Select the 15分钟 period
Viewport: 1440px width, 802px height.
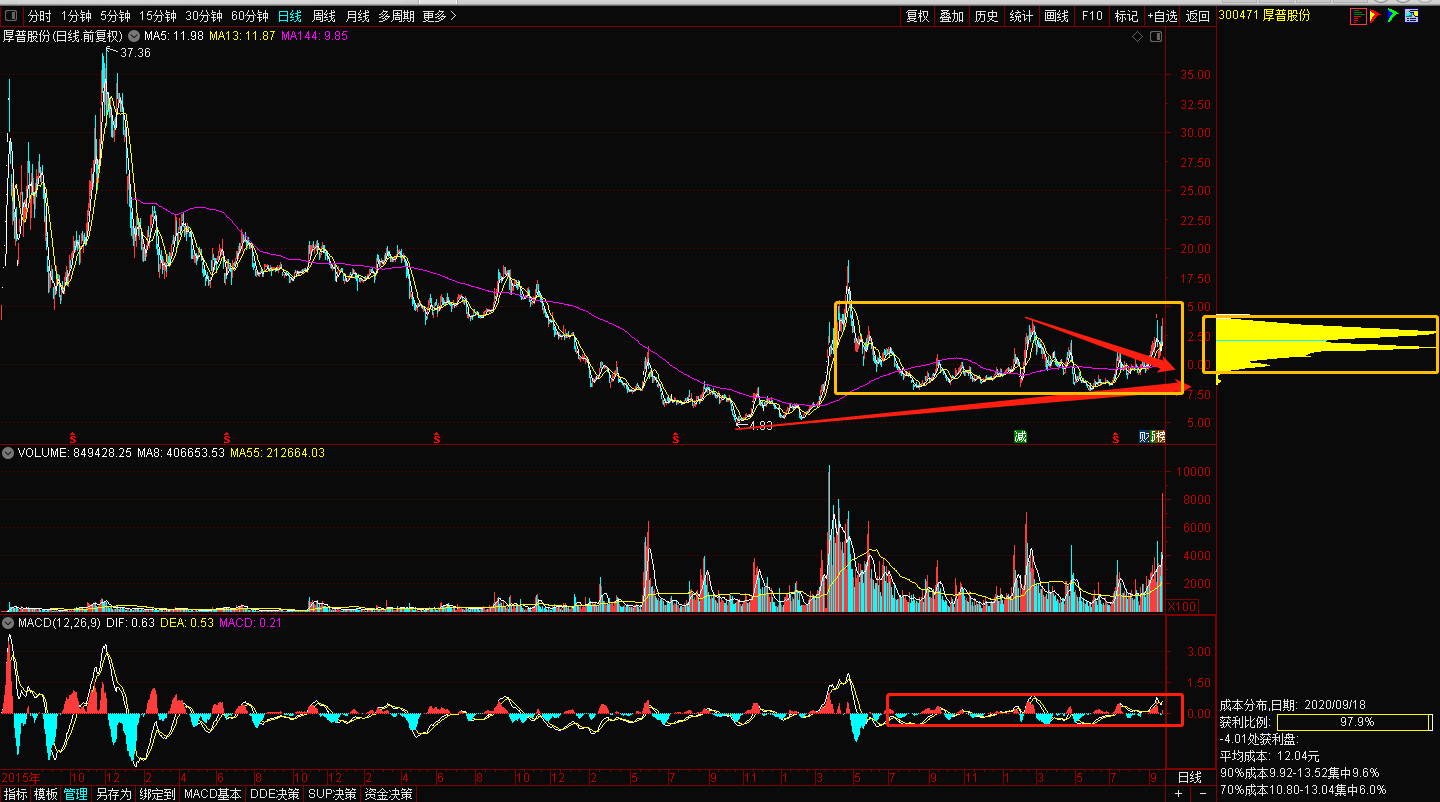pyautogui.click(x=158, y=16)
